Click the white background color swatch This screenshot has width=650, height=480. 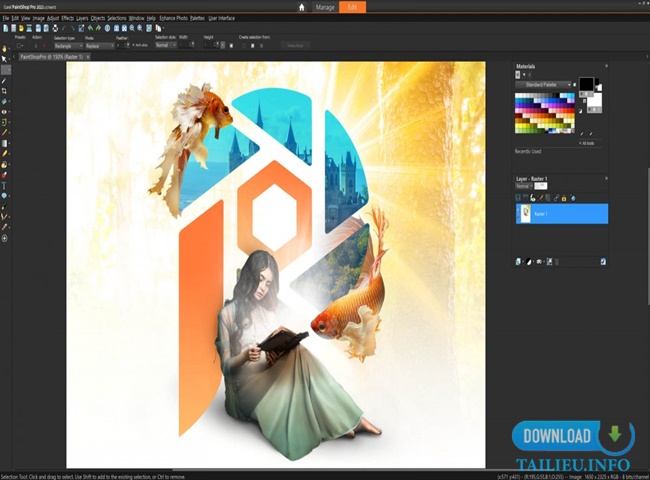click(594, 99)
